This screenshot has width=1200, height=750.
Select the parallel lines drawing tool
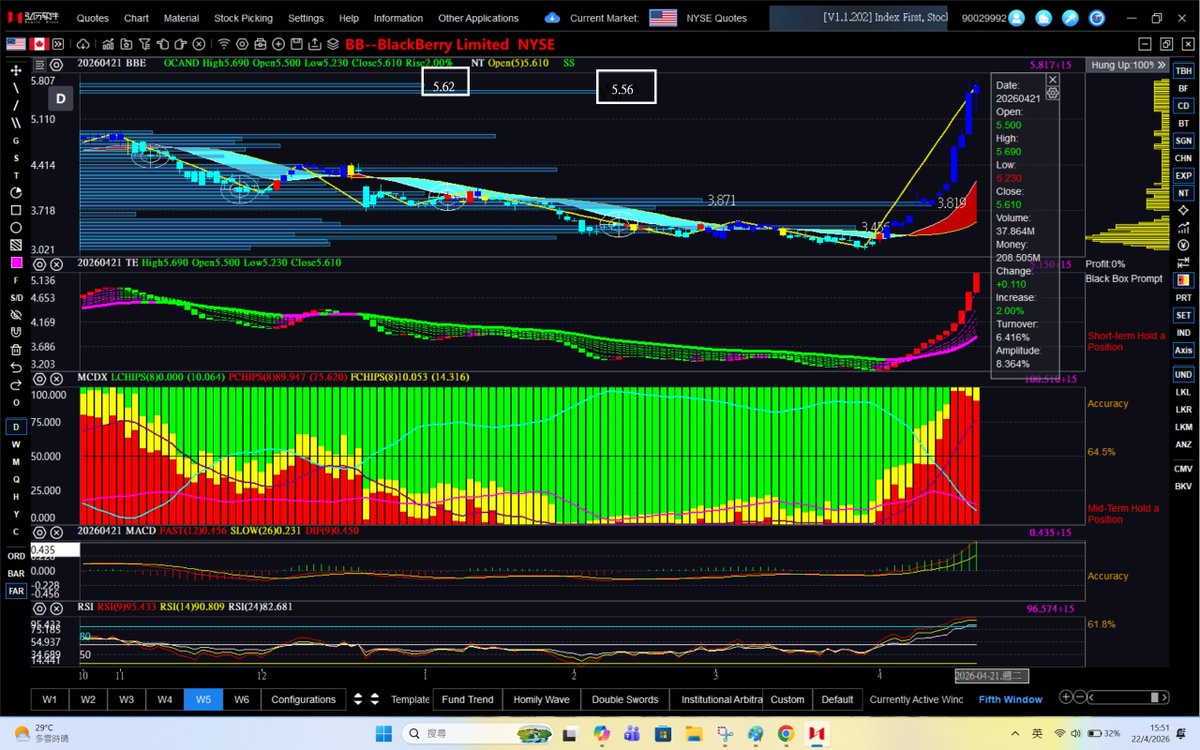tap(16, 122)
